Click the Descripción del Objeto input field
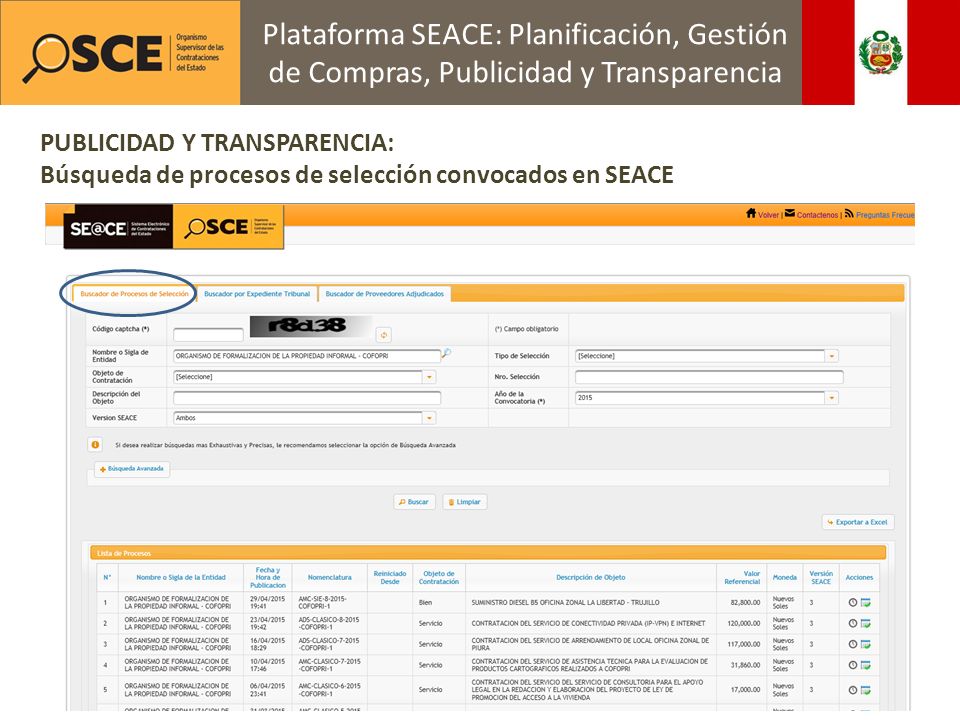 coord(307,398)
